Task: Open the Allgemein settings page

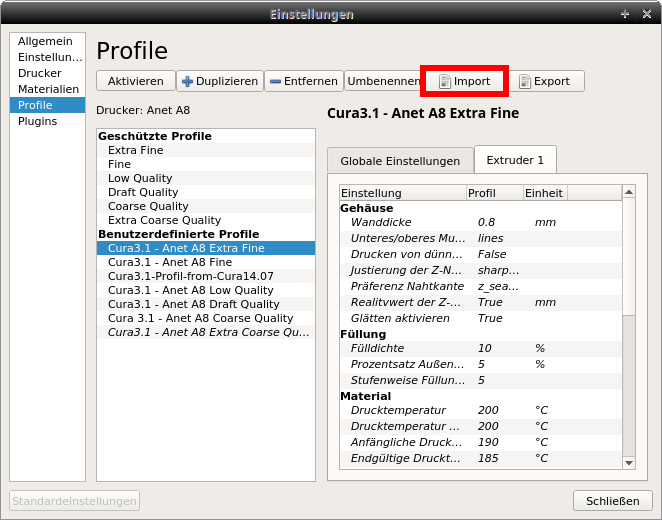Action: point(45,41)
